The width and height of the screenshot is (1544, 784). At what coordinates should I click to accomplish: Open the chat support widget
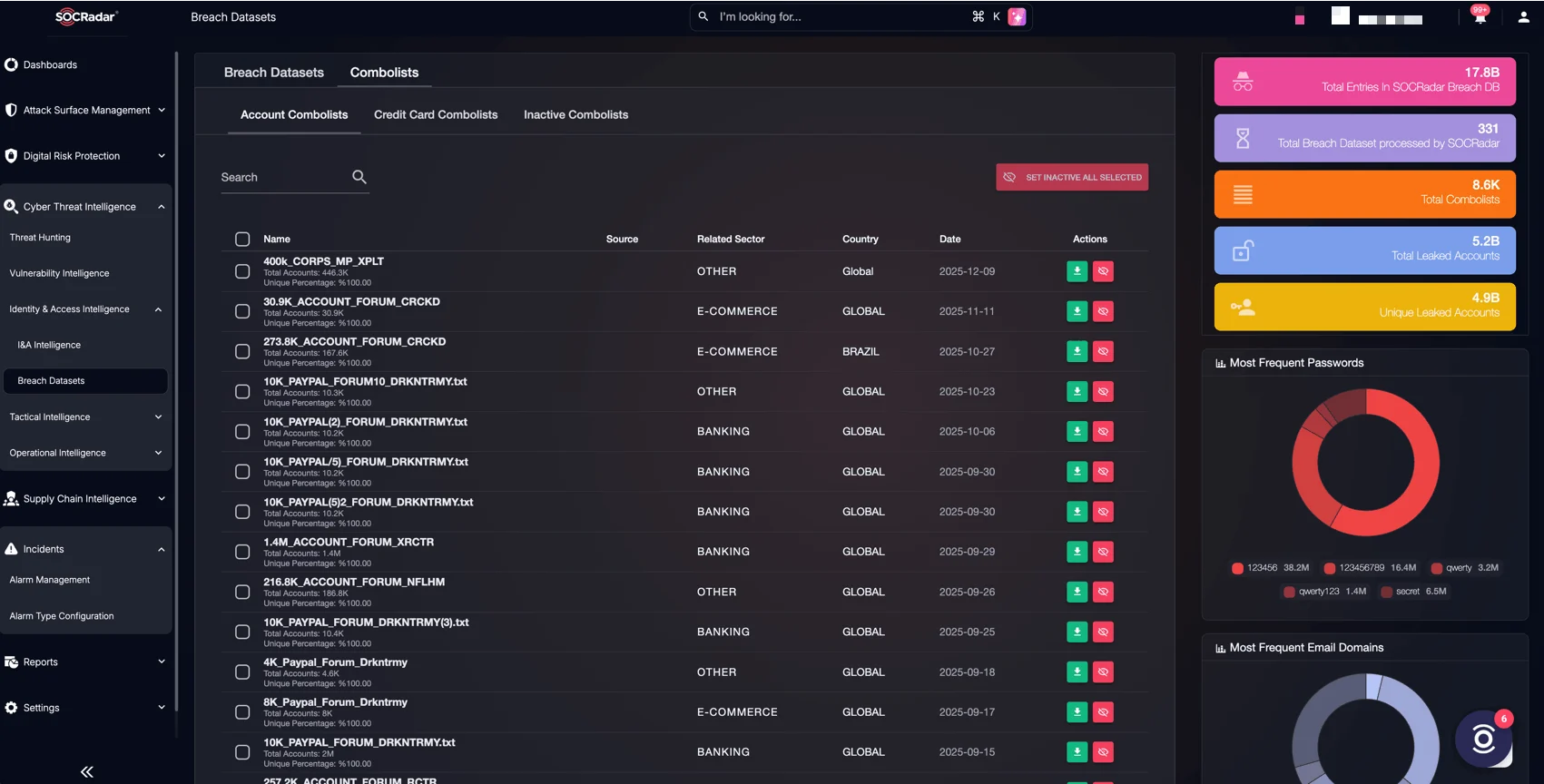coord(1484,739)
